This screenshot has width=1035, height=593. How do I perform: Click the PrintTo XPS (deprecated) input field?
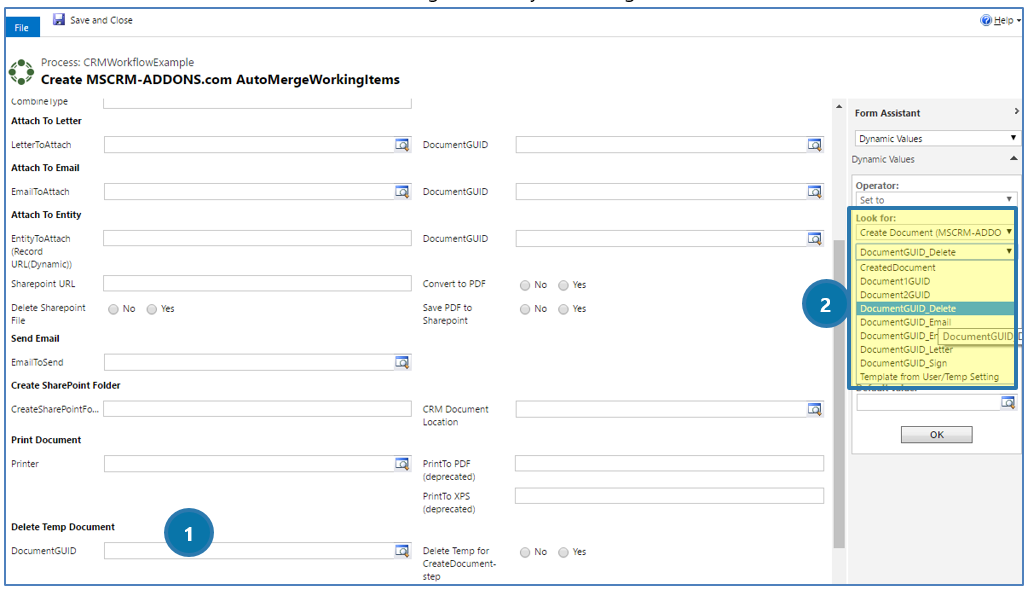669,495
